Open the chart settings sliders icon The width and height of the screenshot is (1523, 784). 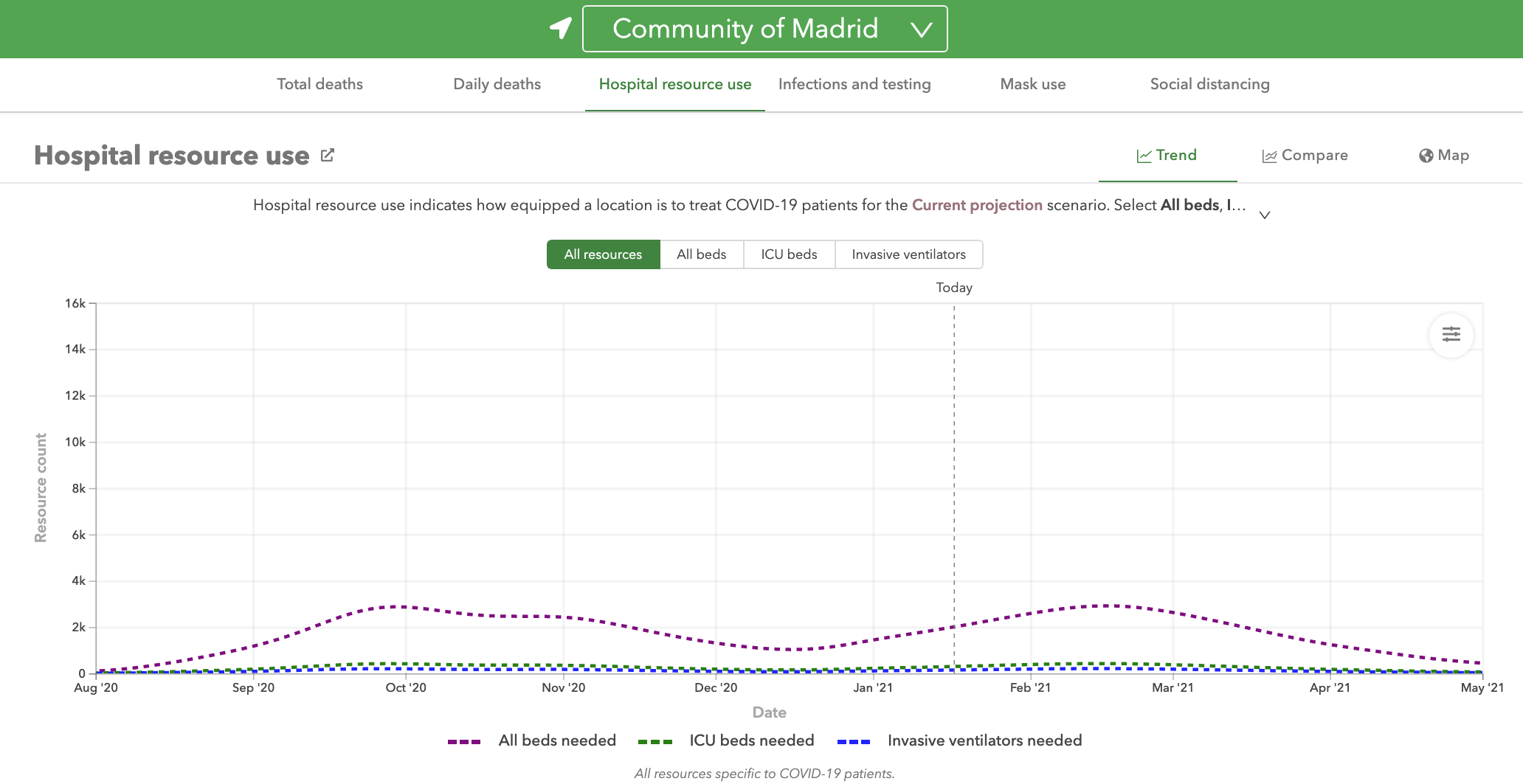pyautogui.click(x=1451, y=335)
